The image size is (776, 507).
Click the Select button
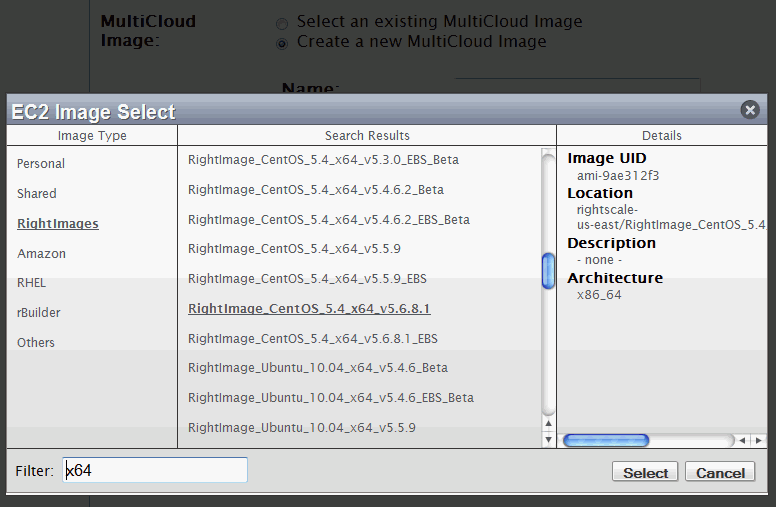tap(645, 472)
